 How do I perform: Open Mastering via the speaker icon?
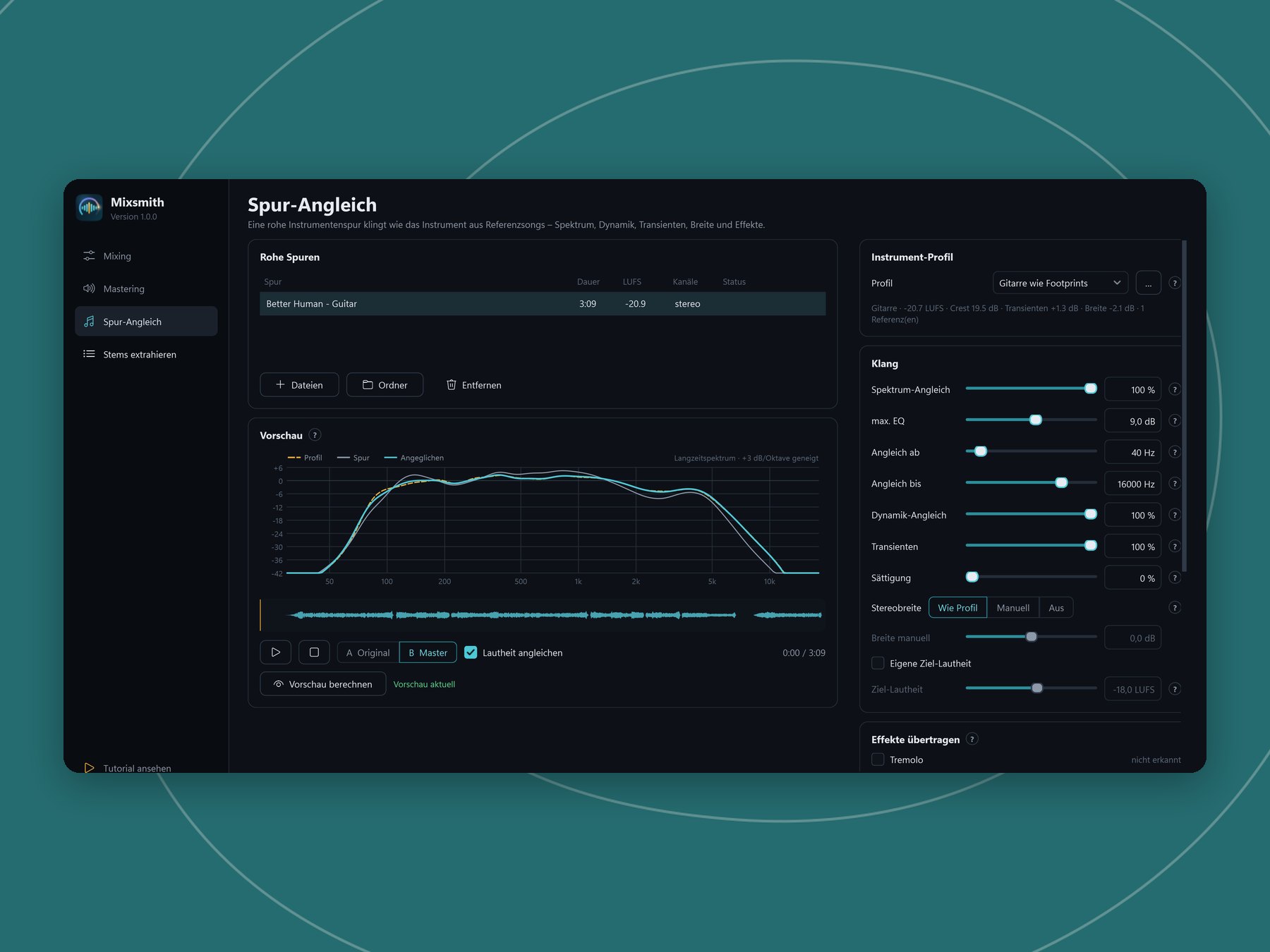[x=89, y=288]
